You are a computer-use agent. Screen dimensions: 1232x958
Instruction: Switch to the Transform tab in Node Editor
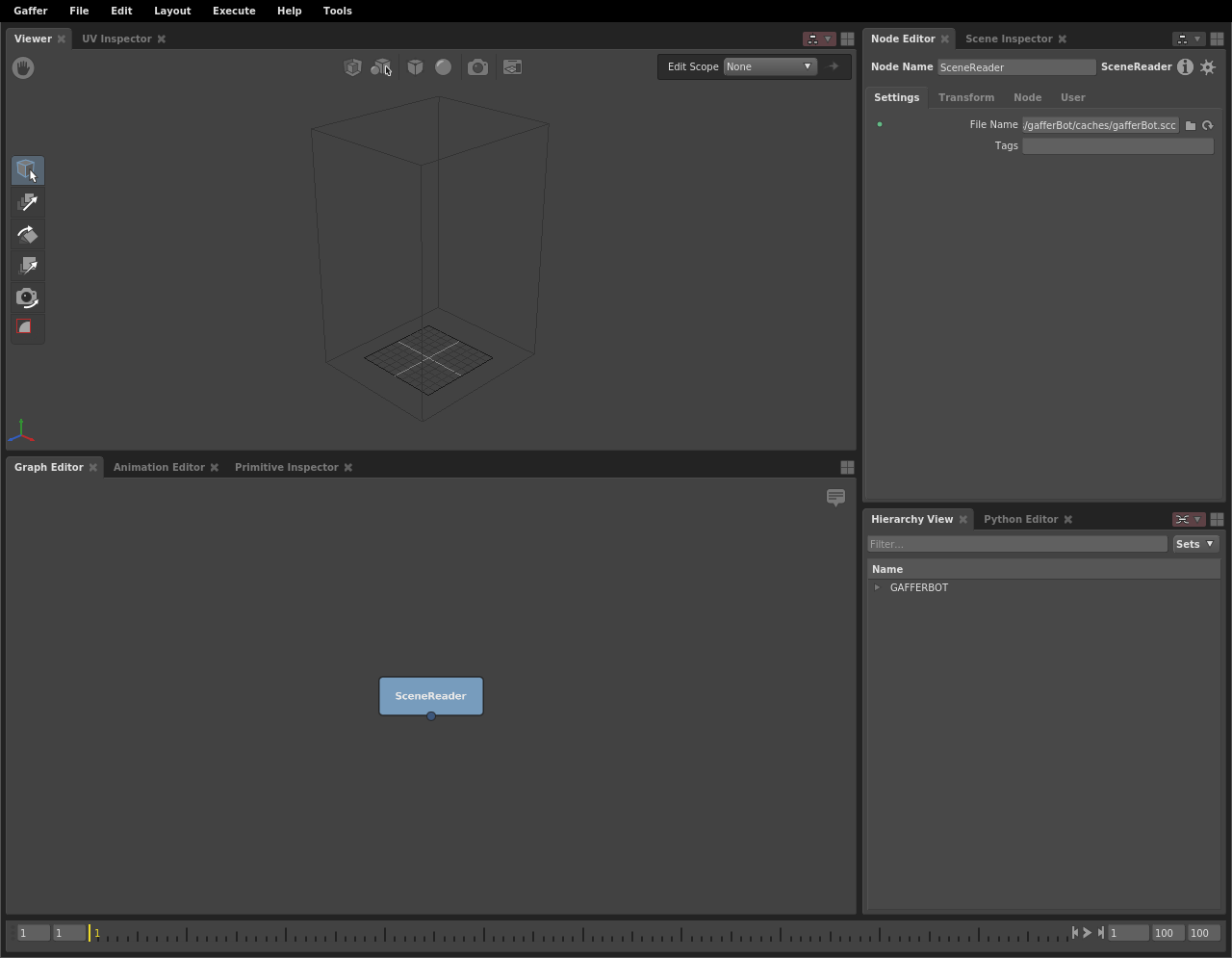click(965, 97)
